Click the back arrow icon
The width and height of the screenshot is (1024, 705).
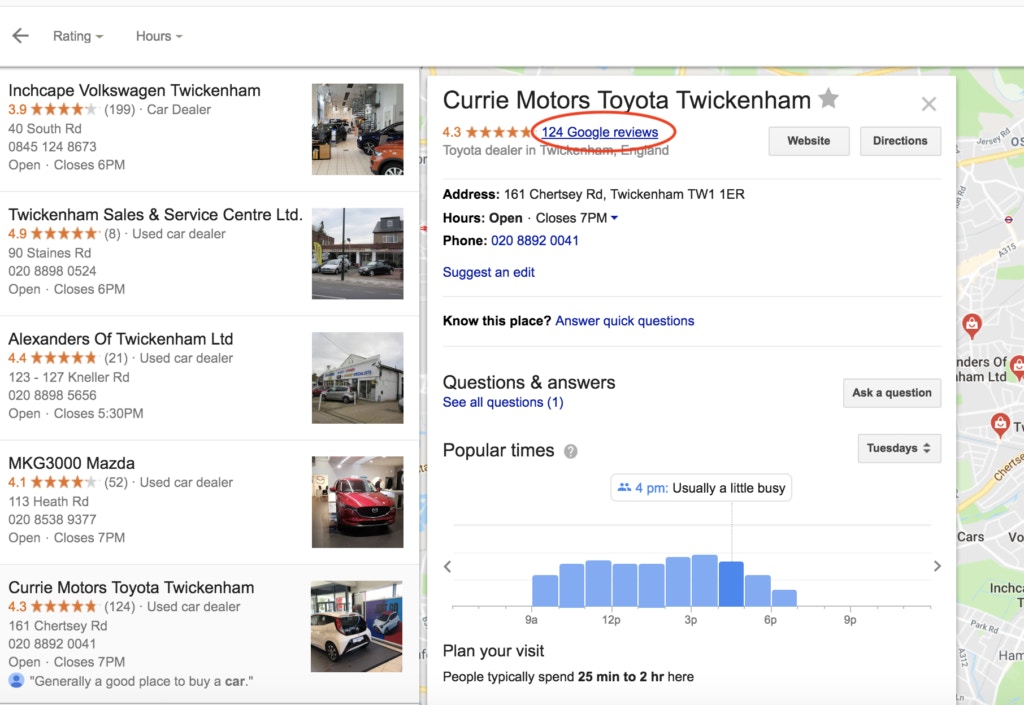[x=21, y=36]
